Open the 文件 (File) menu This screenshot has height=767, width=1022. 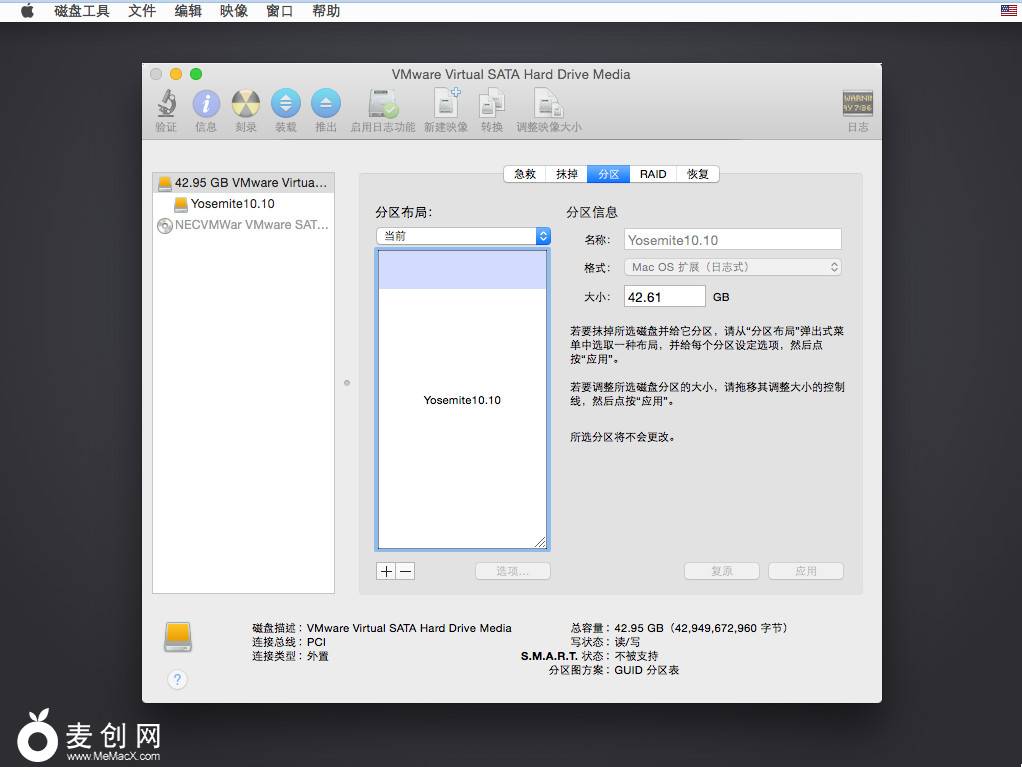[142, 11]
